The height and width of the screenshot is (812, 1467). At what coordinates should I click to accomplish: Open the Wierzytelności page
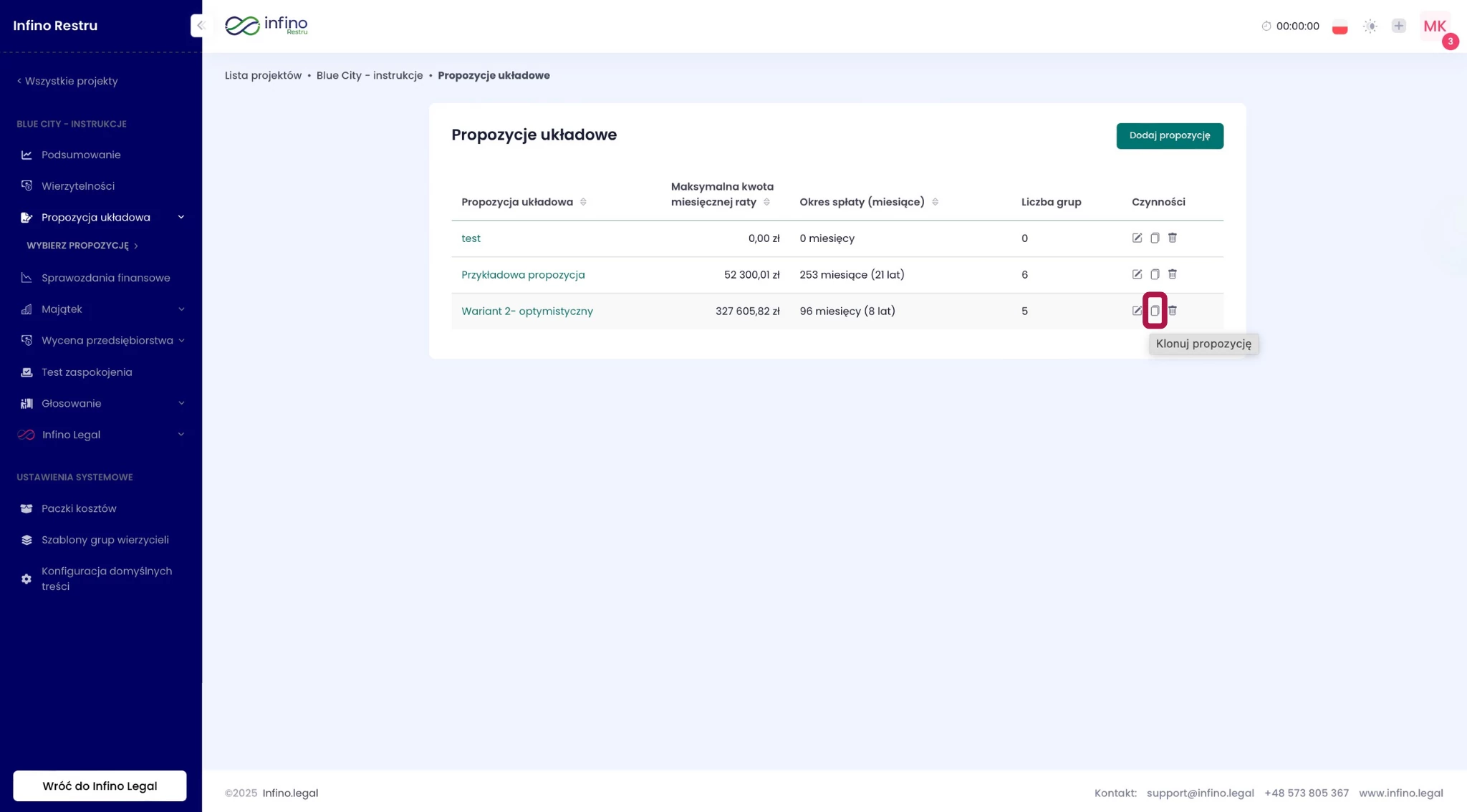click(77, 185)
